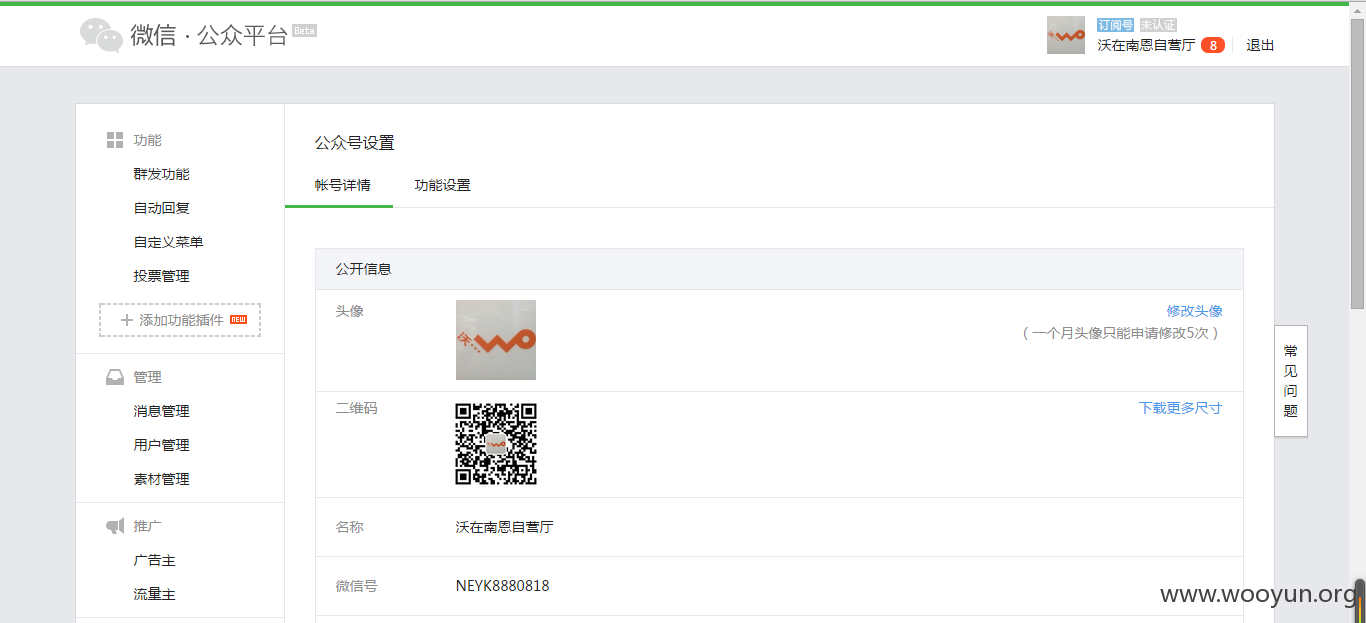Click the 管理 section inbox icon

coord(115,377)
